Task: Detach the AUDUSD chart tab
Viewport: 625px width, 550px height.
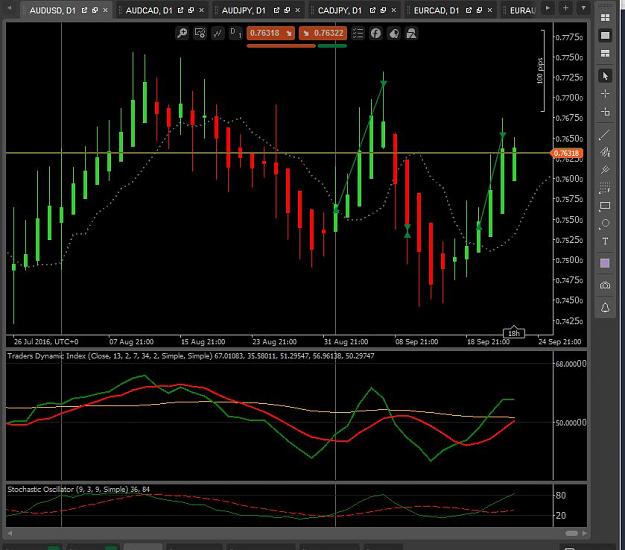Action: tap(85, 10)
